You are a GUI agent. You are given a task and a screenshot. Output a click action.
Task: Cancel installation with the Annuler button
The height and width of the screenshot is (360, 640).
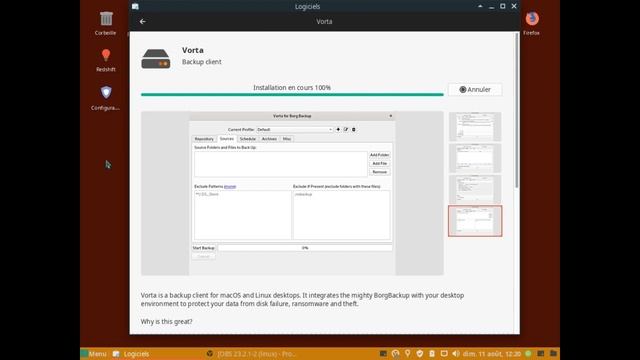click(x=475, y=89)
